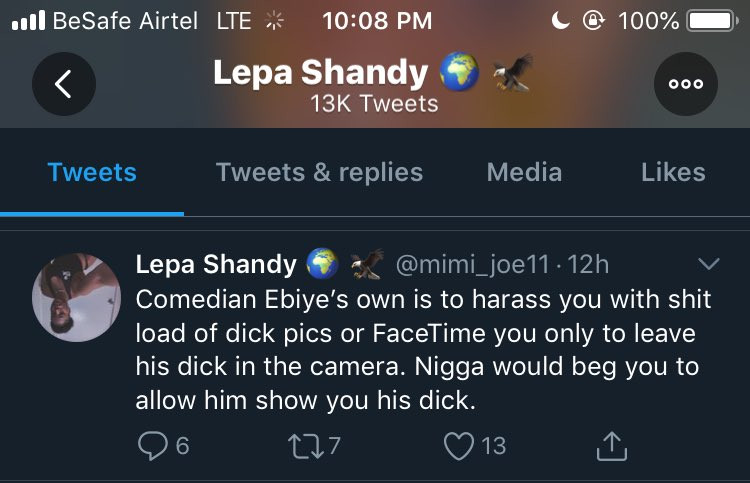The width and height of the screenshot is (750, 483).
Task: Tap the @mimi_joe11 handle
Action: pos(473,265)
